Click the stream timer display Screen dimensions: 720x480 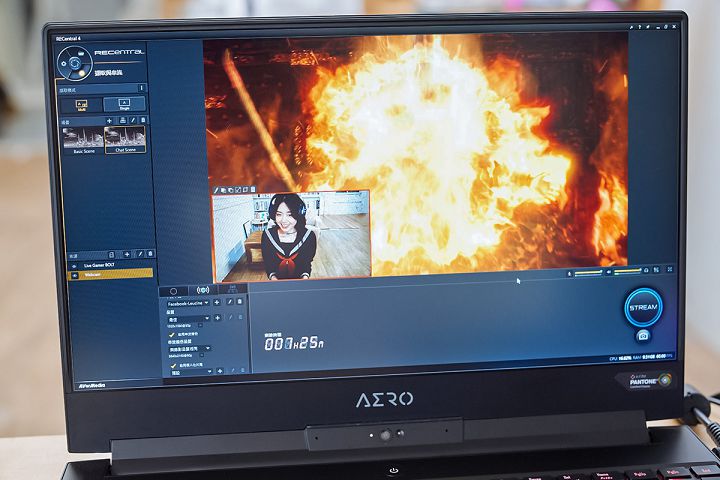294,343
